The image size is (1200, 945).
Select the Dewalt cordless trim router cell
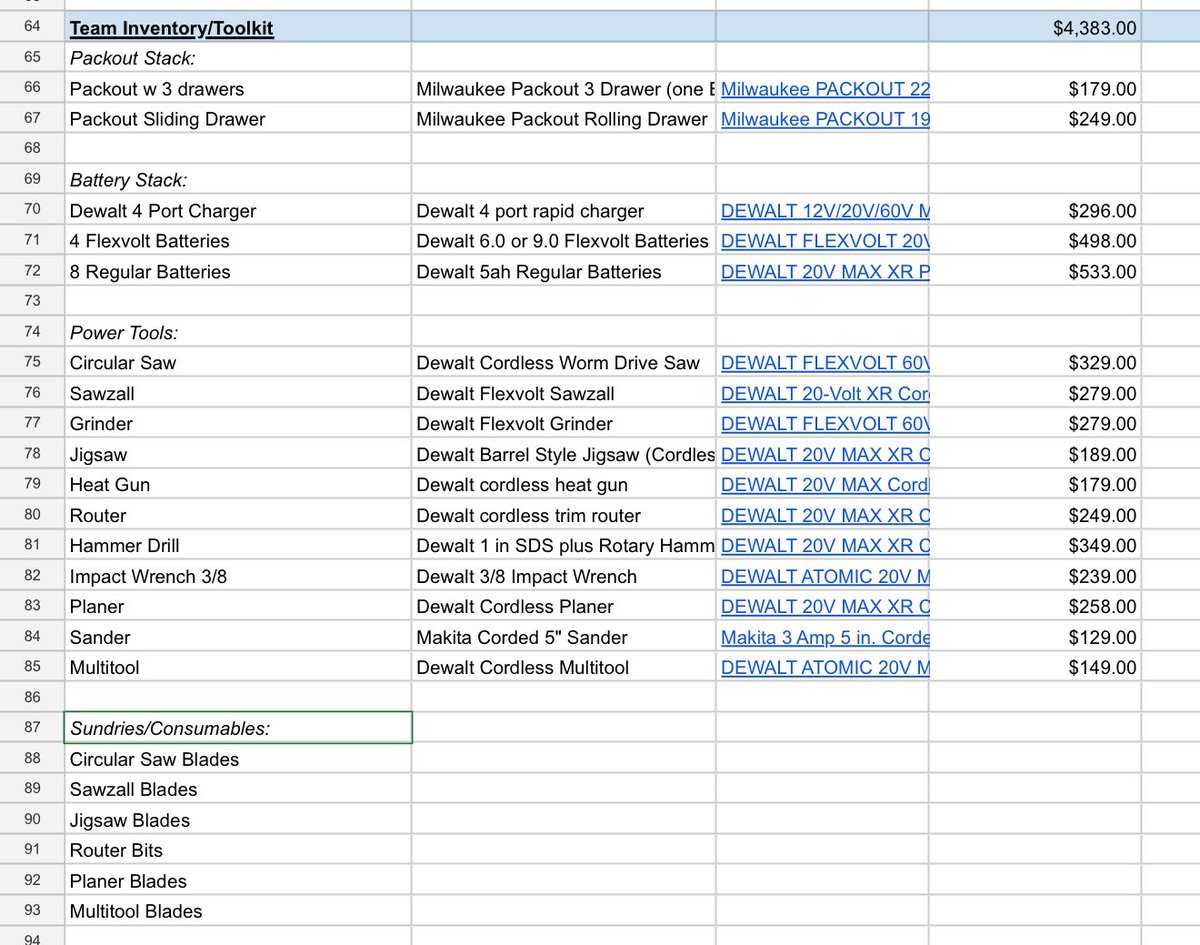tap(564, 516)
